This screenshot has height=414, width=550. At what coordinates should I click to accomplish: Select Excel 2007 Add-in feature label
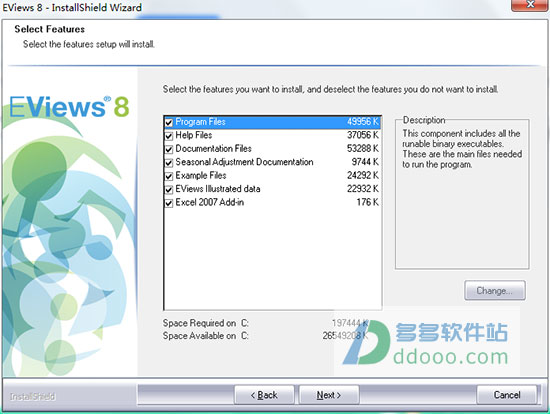209,202
